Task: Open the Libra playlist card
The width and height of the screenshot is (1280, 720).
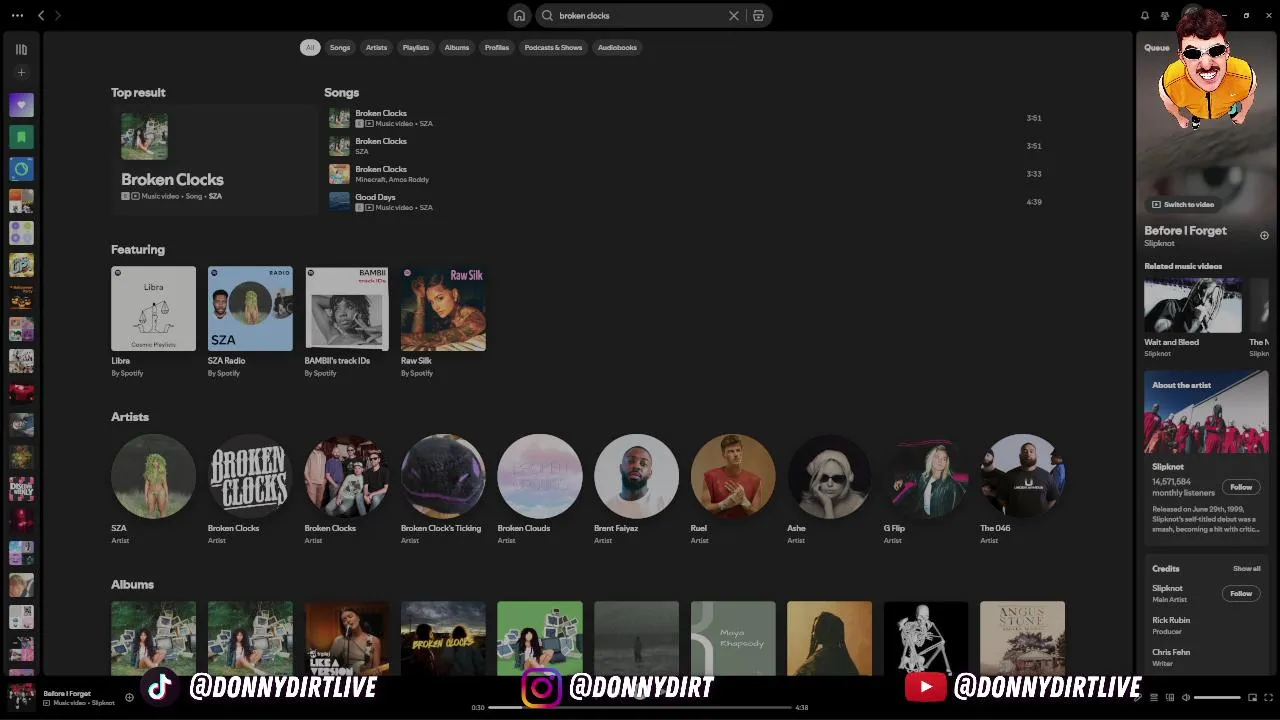Action: (153, 322)
